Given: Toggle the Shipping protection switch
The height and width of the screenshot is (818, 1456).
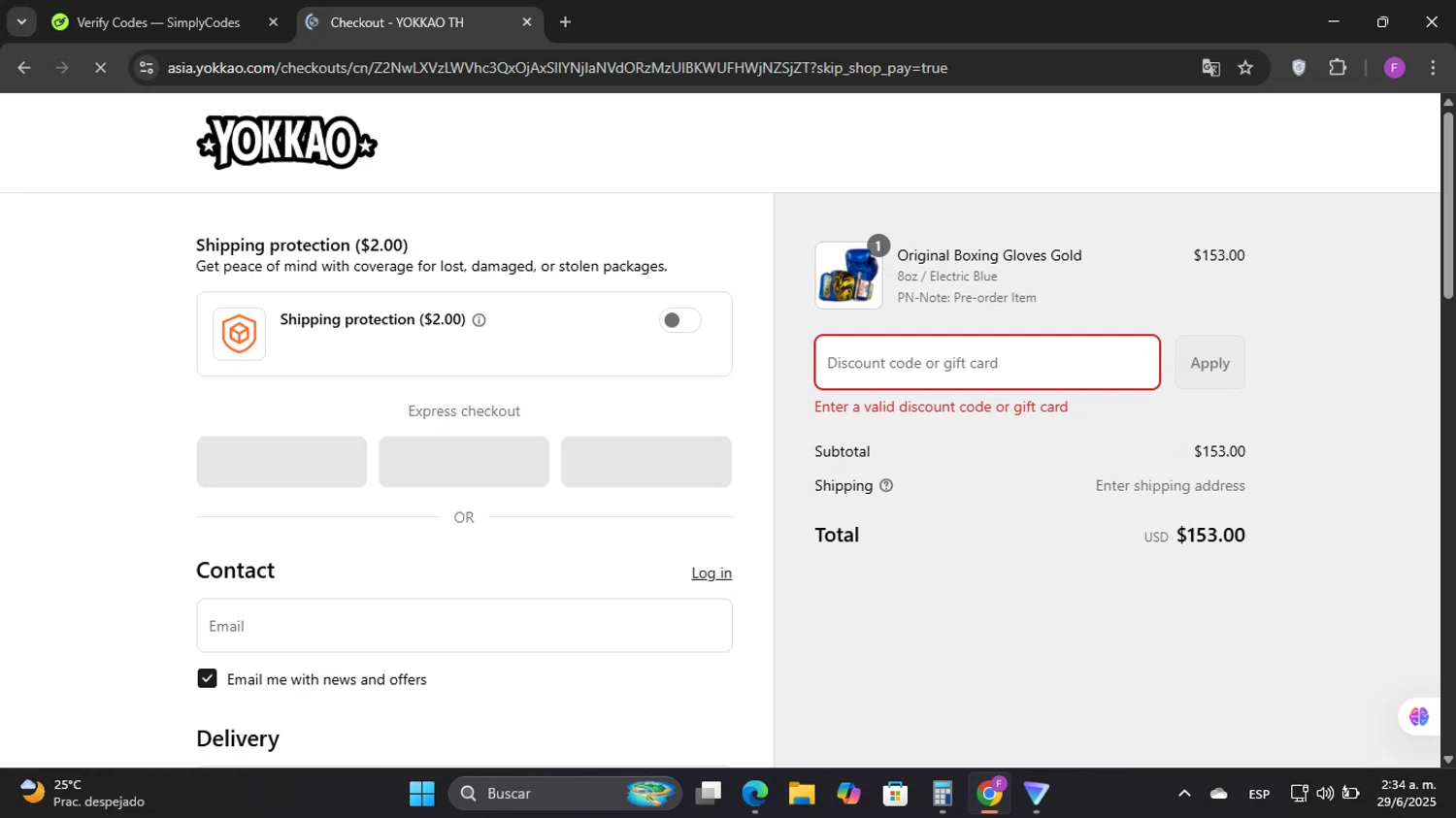Looking at the screenshot, I should click(679, 320).
